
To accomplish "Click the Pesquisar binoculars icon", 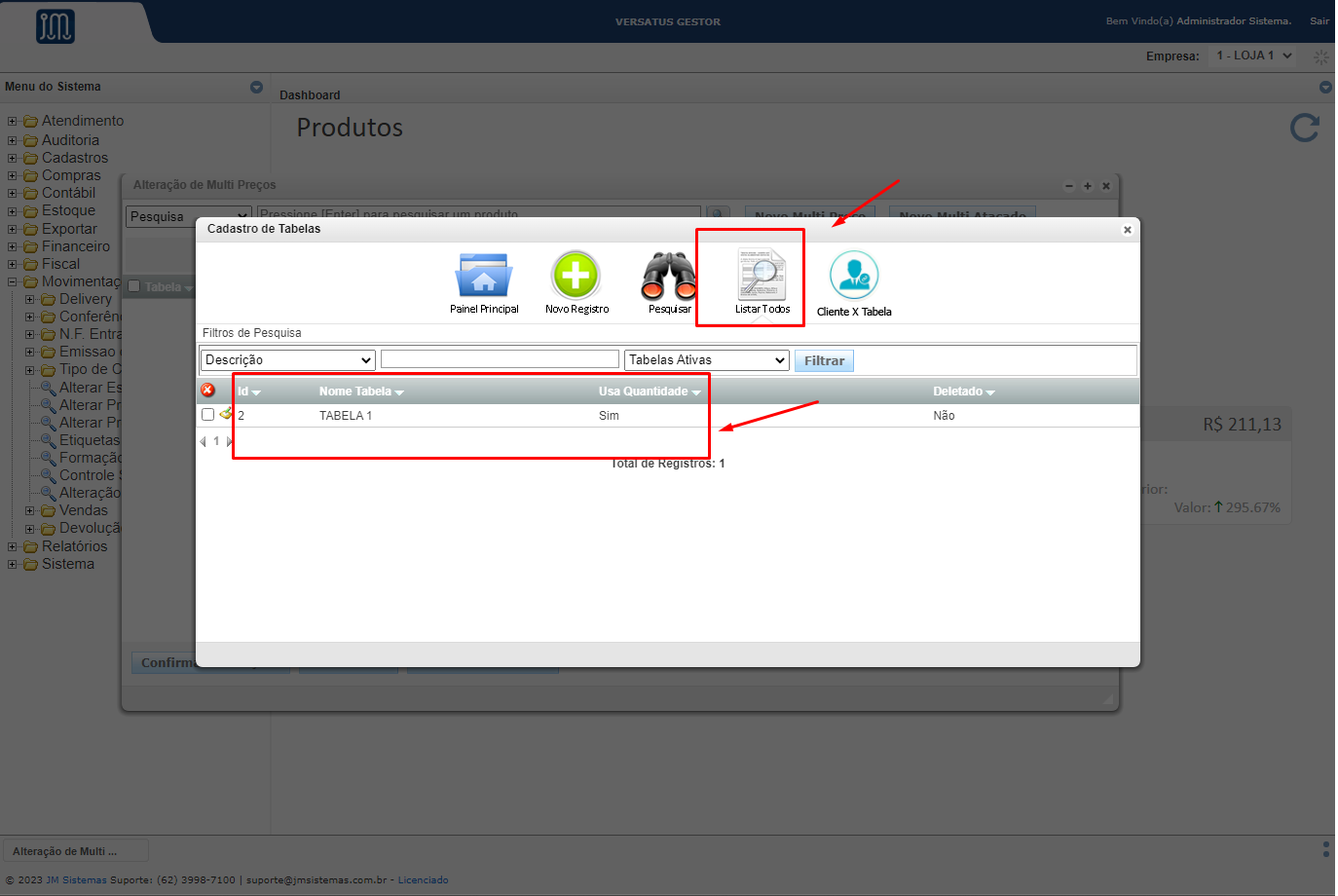I will pyautogui.click(x=669, y=277).
